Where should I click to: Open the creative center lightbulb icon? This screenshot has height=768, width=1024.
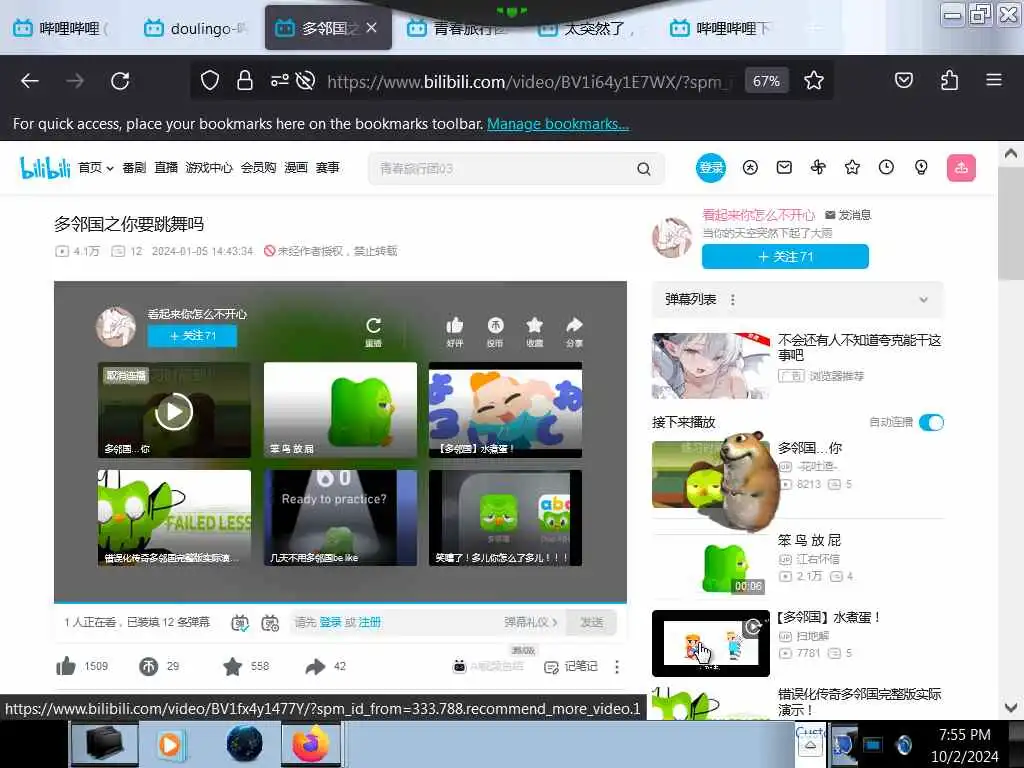click(x=921, y=168)
